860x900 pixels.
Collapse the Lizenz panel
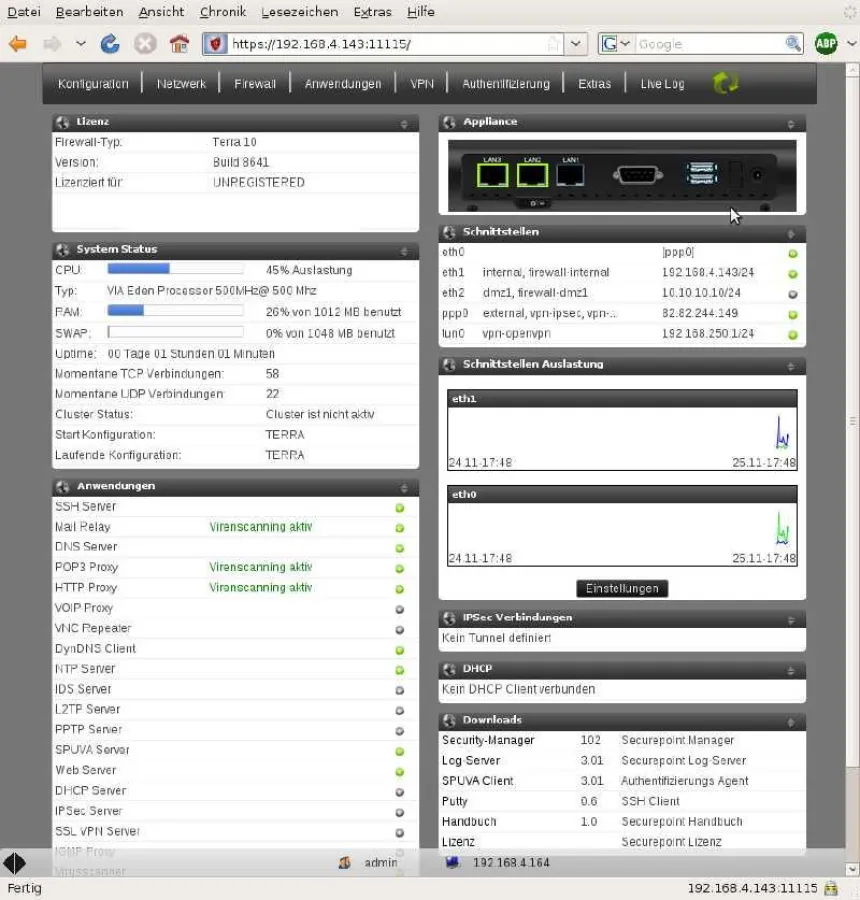404,124
